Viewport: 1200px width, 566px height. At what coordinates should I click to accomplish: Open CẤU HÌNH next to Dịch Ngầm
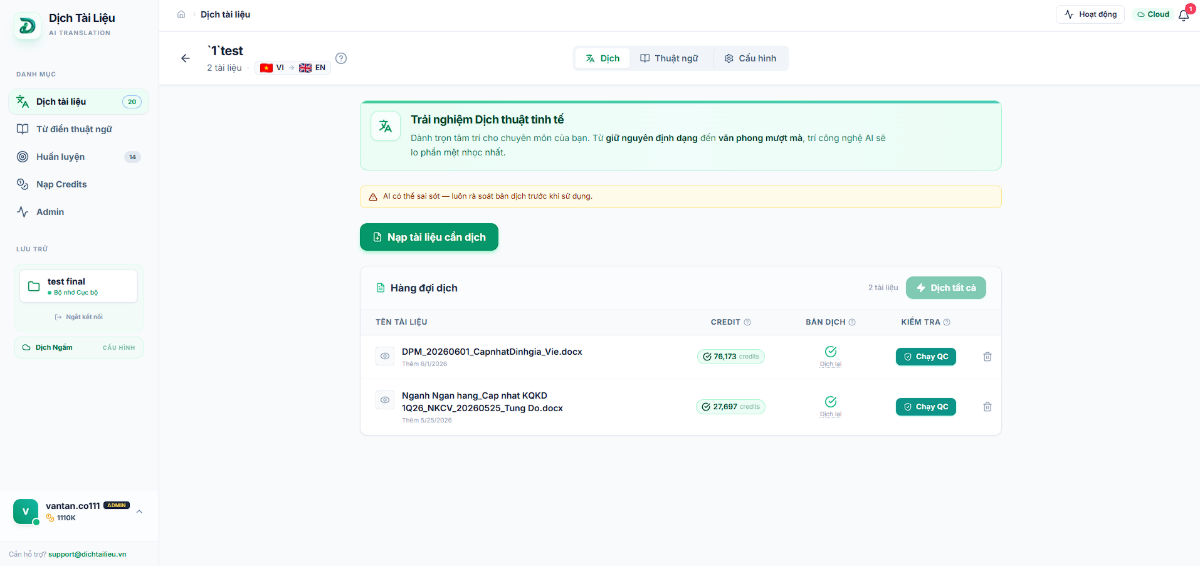click(119, 347)
